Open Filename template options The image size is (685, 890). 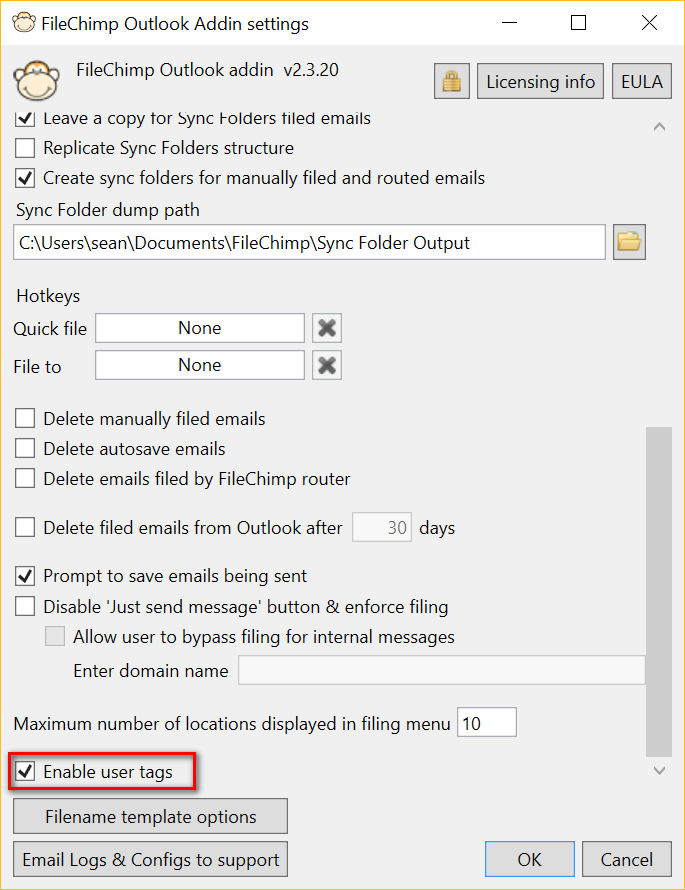[150, 816]
